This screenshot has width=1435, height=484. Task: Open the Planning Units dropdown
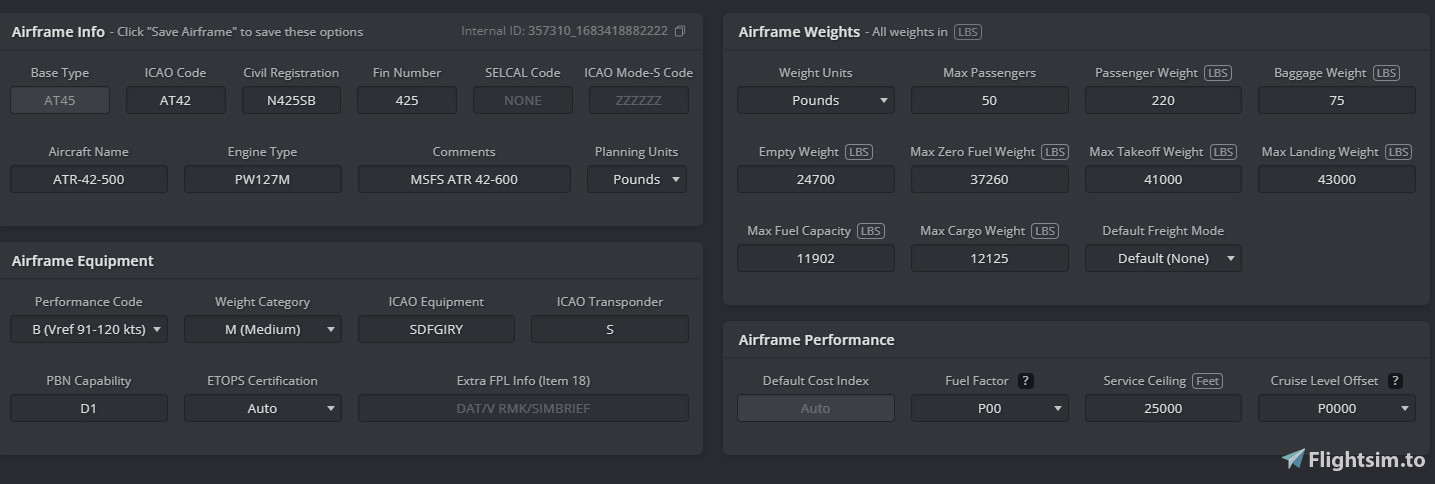point(636,180)
